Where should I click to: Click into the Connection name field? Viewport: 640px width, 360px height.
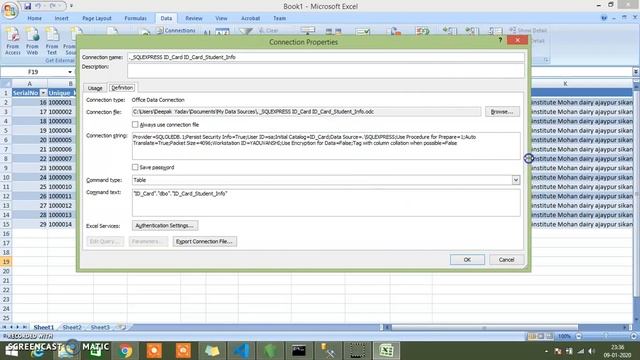coord(326,57)
